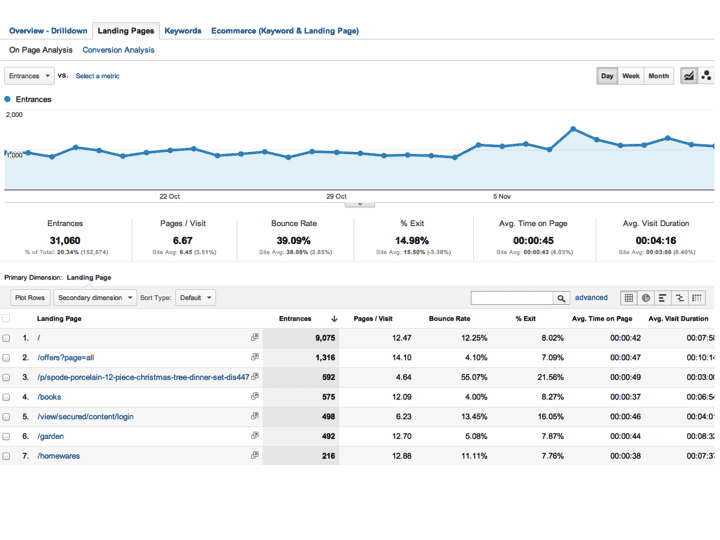Image resolution: width=720 pixels, height=540 pixels.
Task: Click into the table search field
Action: [511, 298]
